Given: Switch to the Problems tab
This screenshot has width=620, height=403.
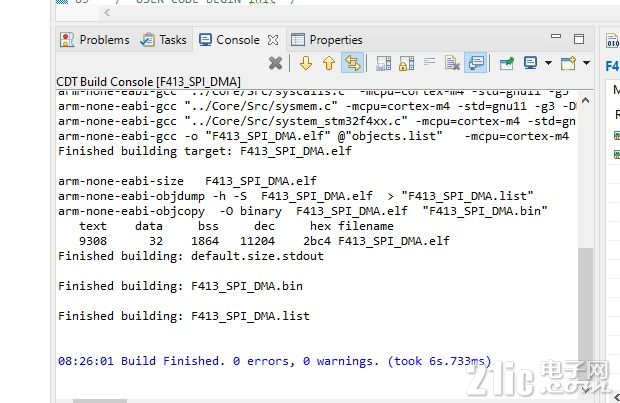Looking at the screenshot, I should (x=95, y=40).
